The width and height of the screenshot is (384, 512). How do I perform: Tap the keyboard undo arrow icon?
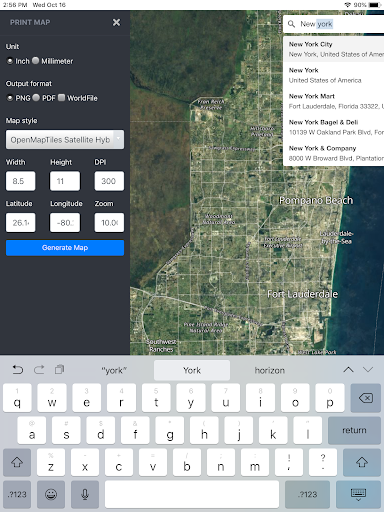[18, 370]
